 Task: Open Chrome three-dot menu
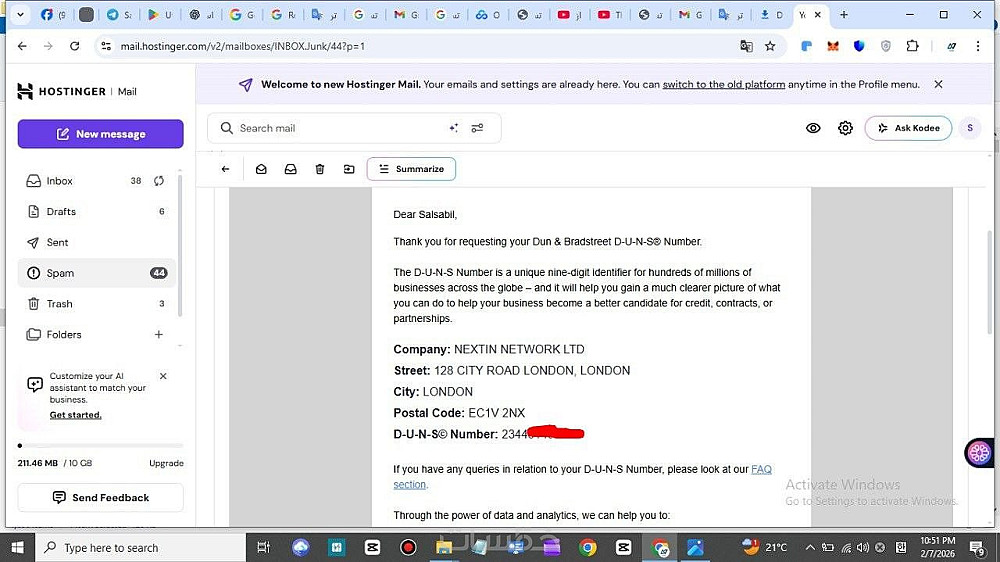point(978,46)
